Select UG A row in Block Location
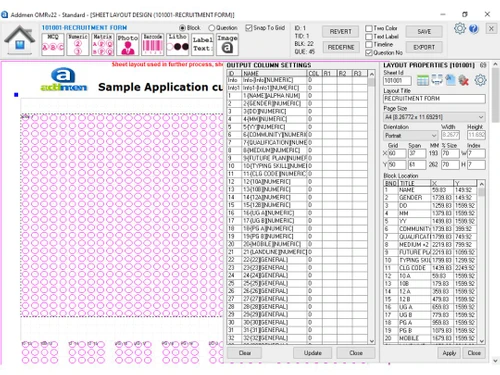Screen dimensions: 500x375 430,307
